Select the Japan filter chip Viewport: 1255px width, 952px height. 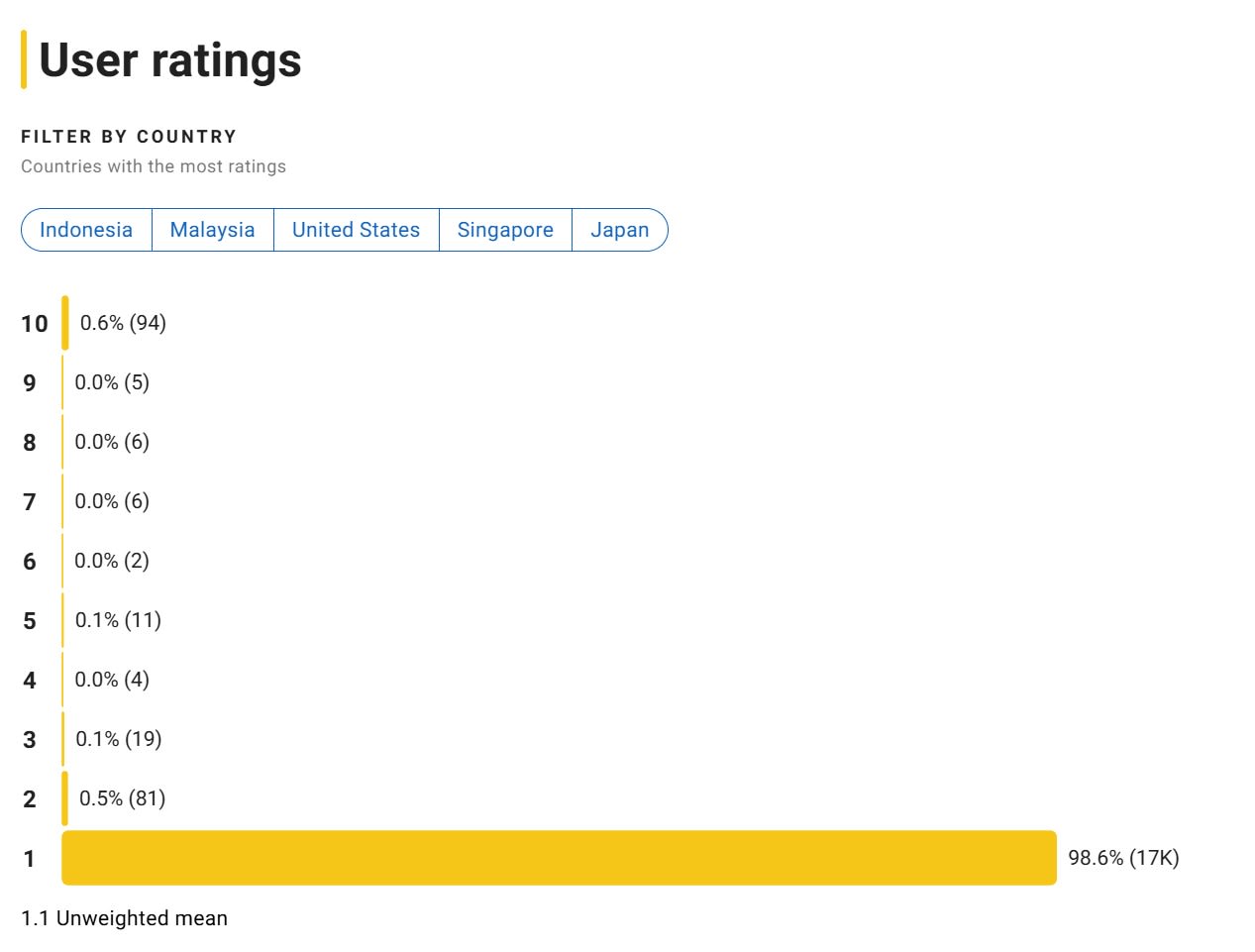point(619,230)
